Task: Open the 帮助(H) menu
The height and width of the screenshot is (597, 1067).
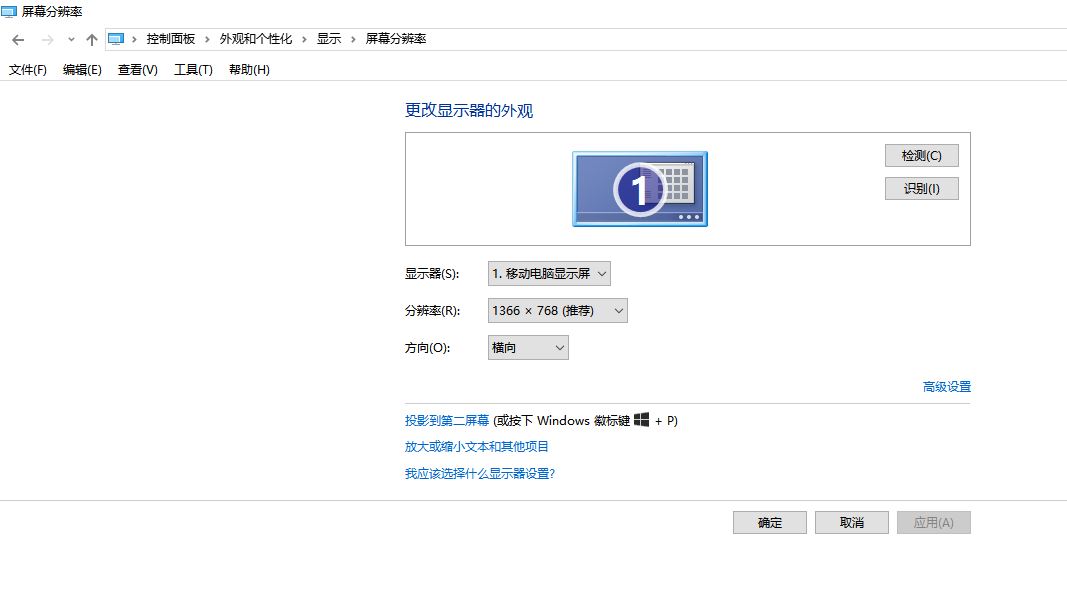Action: (249, 69)
